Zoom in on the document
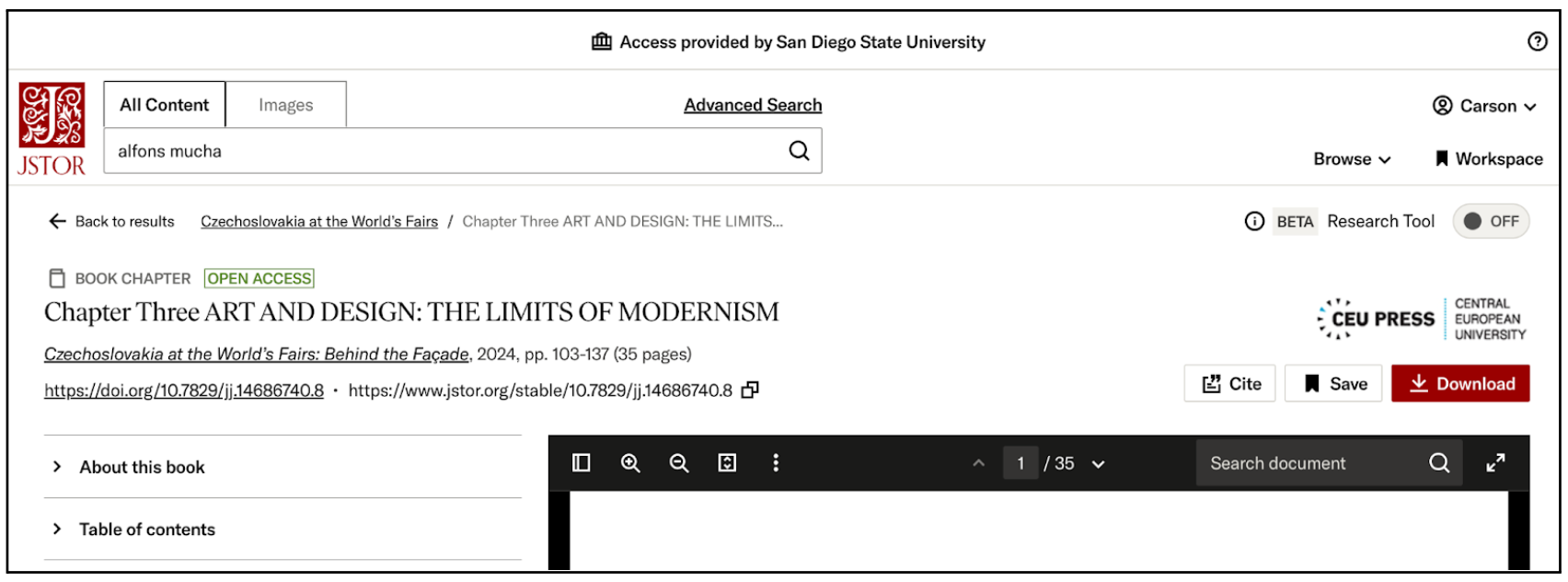Screen dimensions: 1568x582 click(x=630, y=463)
